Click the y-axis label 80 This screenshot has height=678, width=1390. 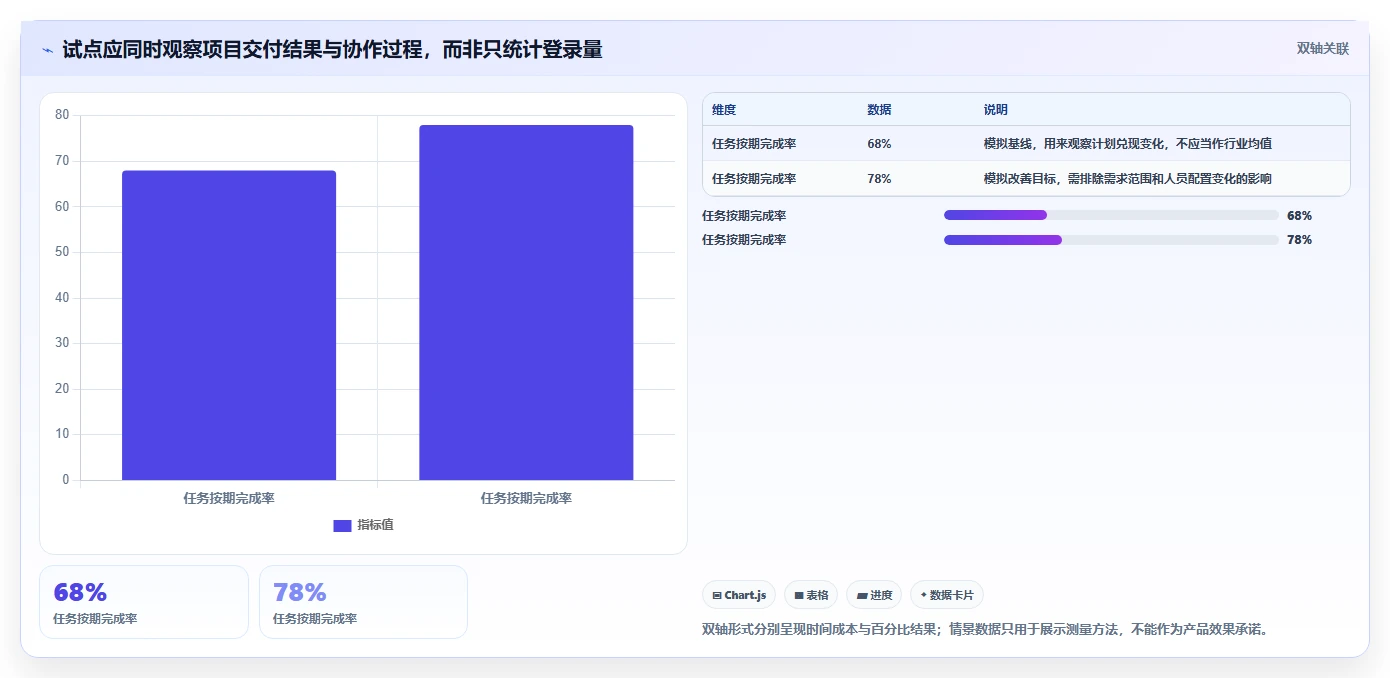tap(62, 115)
